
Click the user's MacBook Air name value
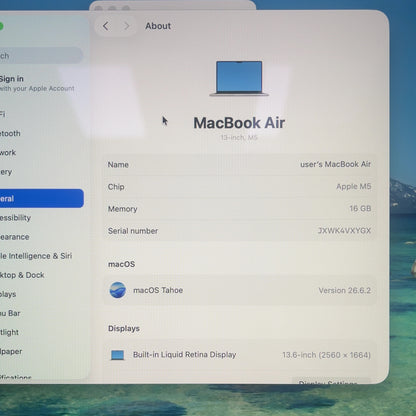point(335,164)
